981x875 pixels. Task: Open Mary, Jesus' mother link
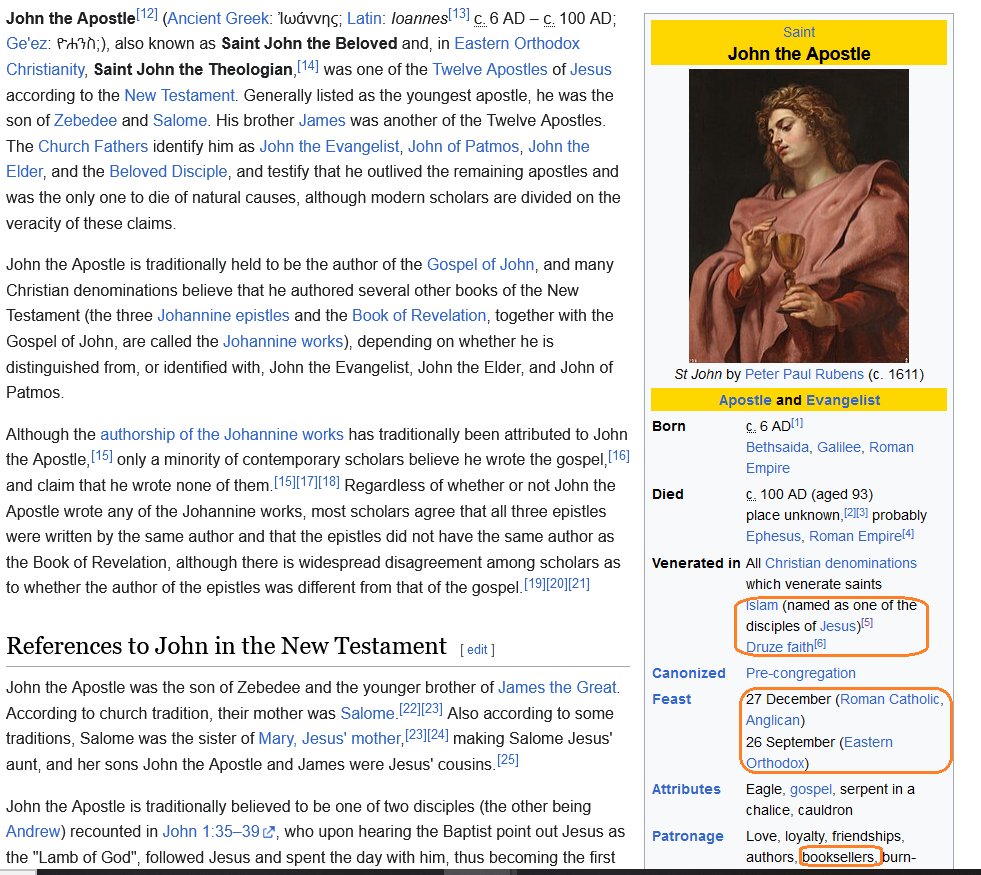coord(330,739)
